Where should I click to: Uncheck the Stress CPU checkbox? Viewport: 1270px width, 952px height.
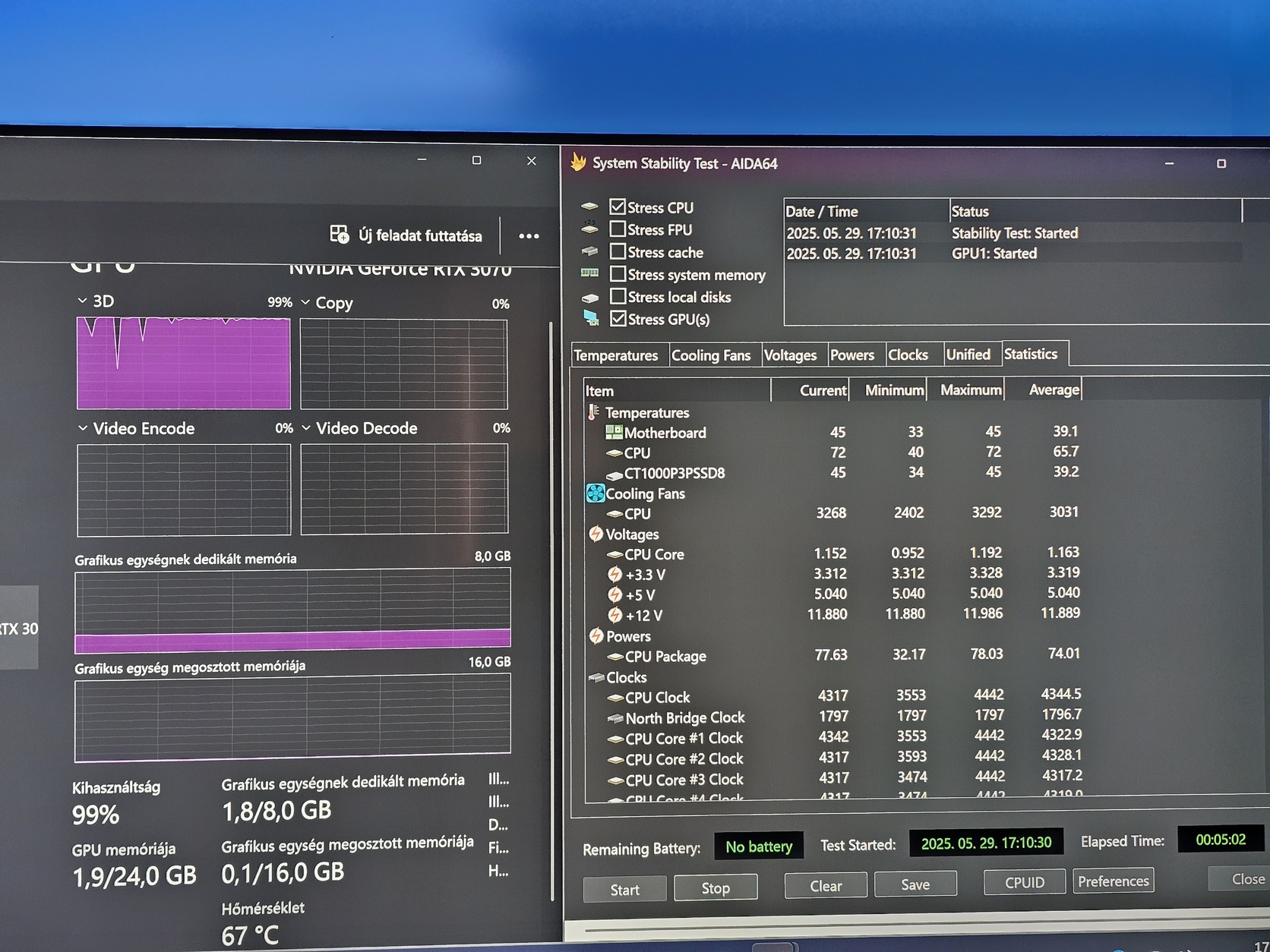tap(618, 206)
